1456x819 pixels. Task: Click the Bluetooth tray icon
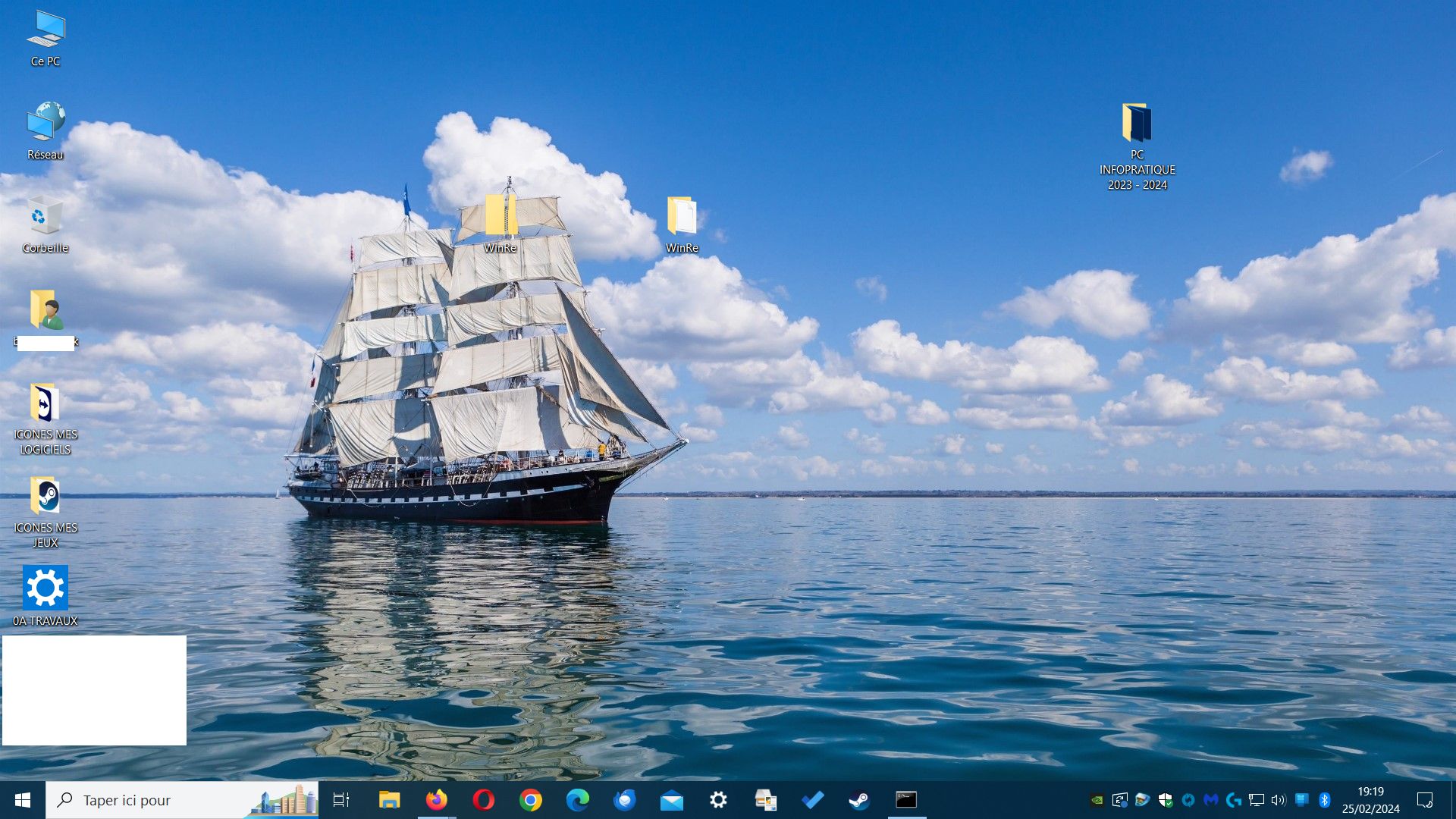[1325, 800]
